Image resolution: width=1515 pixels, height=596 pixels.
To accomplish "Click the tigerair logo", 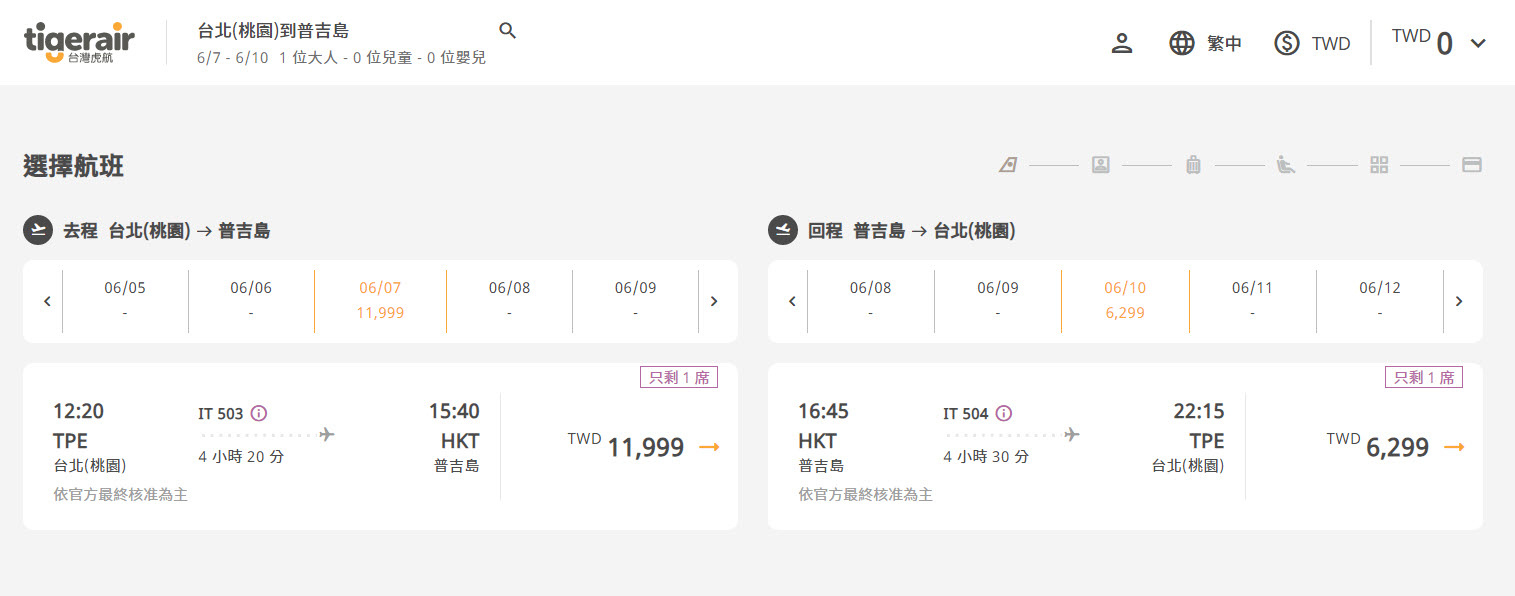I will [79, 43].
